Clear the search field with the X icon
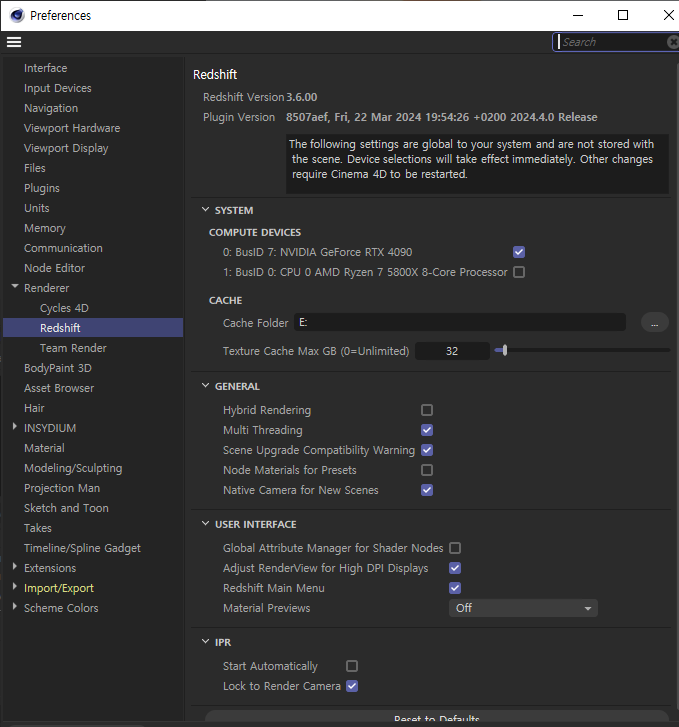 (673, 42)
